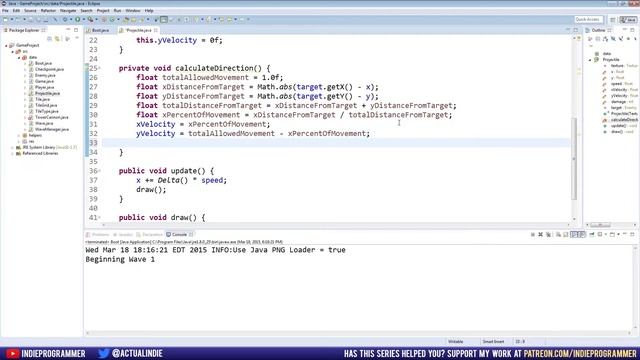Open the Run menu
The height and width of the screenshot is (360, 640).
pos(117,11)
